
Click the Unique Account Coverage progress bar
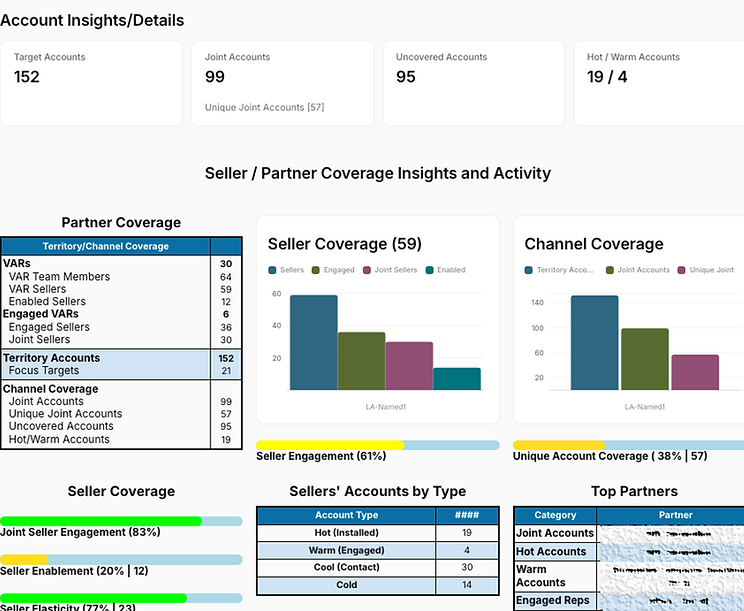628,445
